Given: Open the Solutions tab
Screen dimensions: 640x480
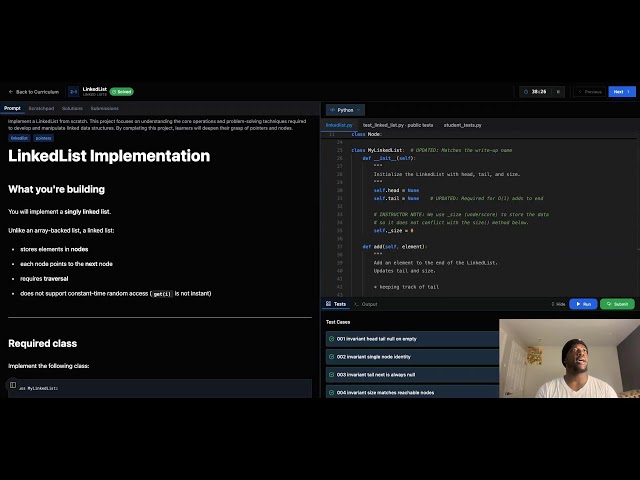Looking at the screenshot, I should 72,109.
